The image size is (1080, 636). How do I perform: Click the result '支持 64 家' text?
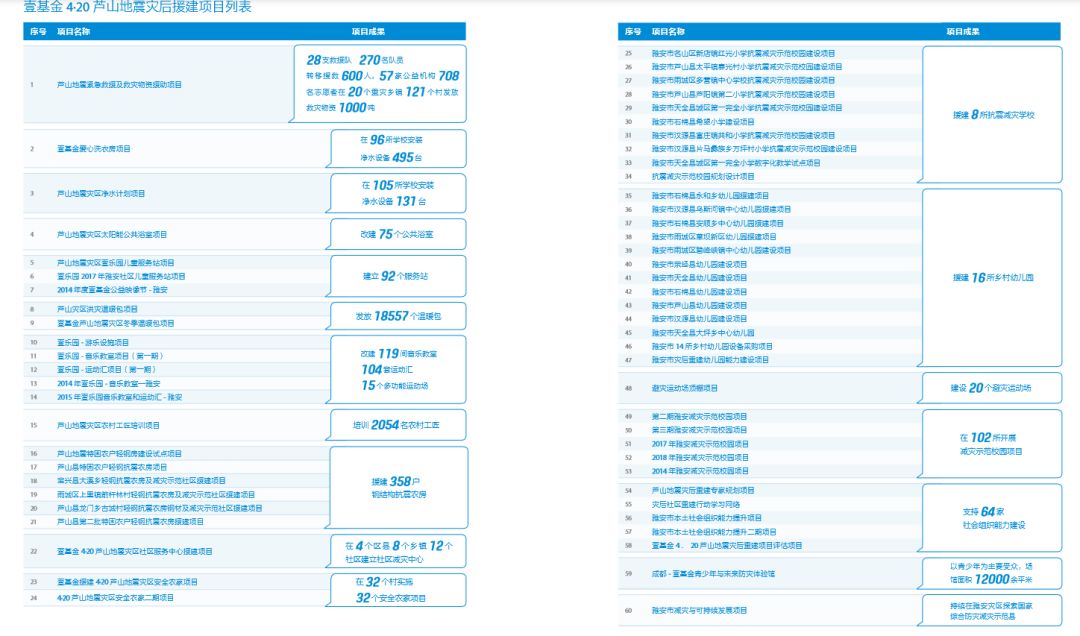click(983, 511)
